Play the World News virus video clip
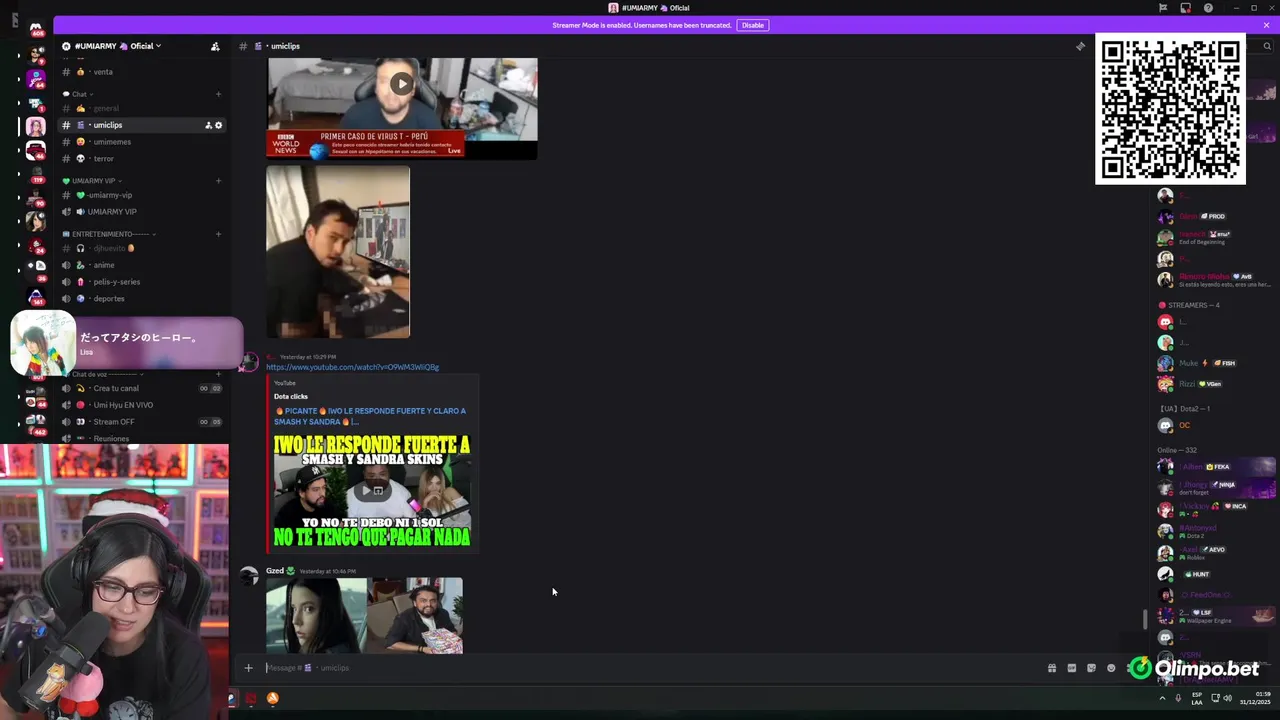Screen dimensions: 1280x720 (401, 84)
